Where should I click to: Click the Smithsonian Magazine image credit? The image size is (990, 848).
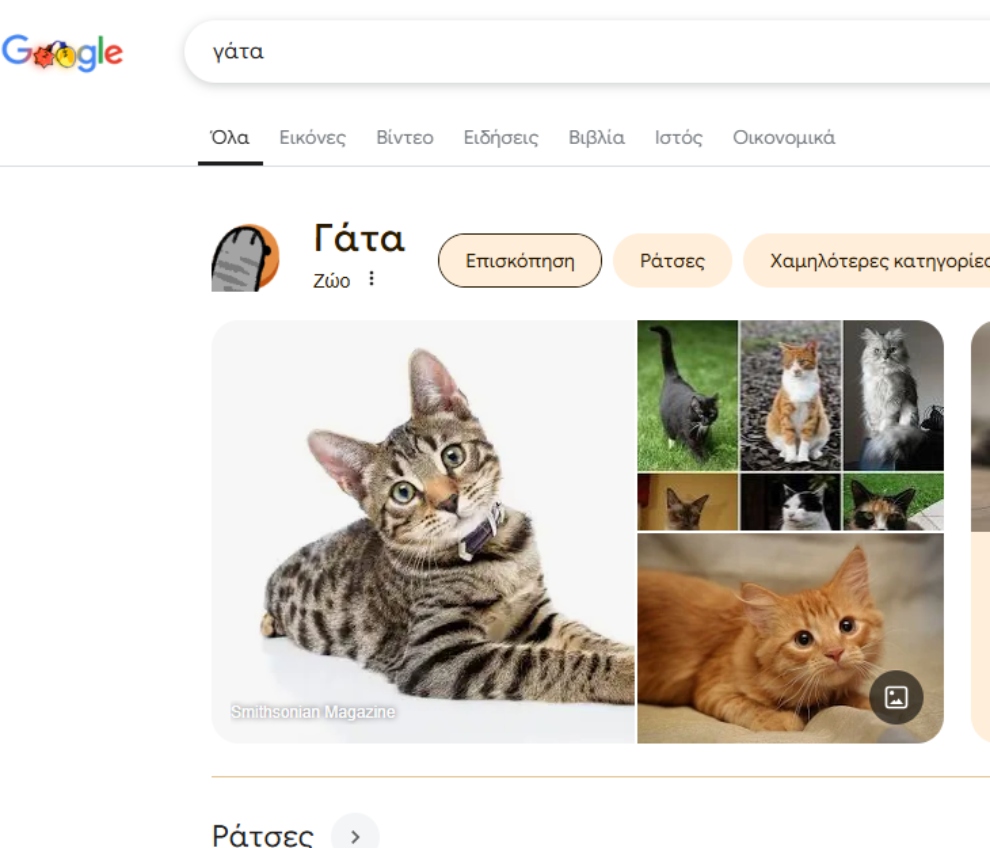pos(313,712)
